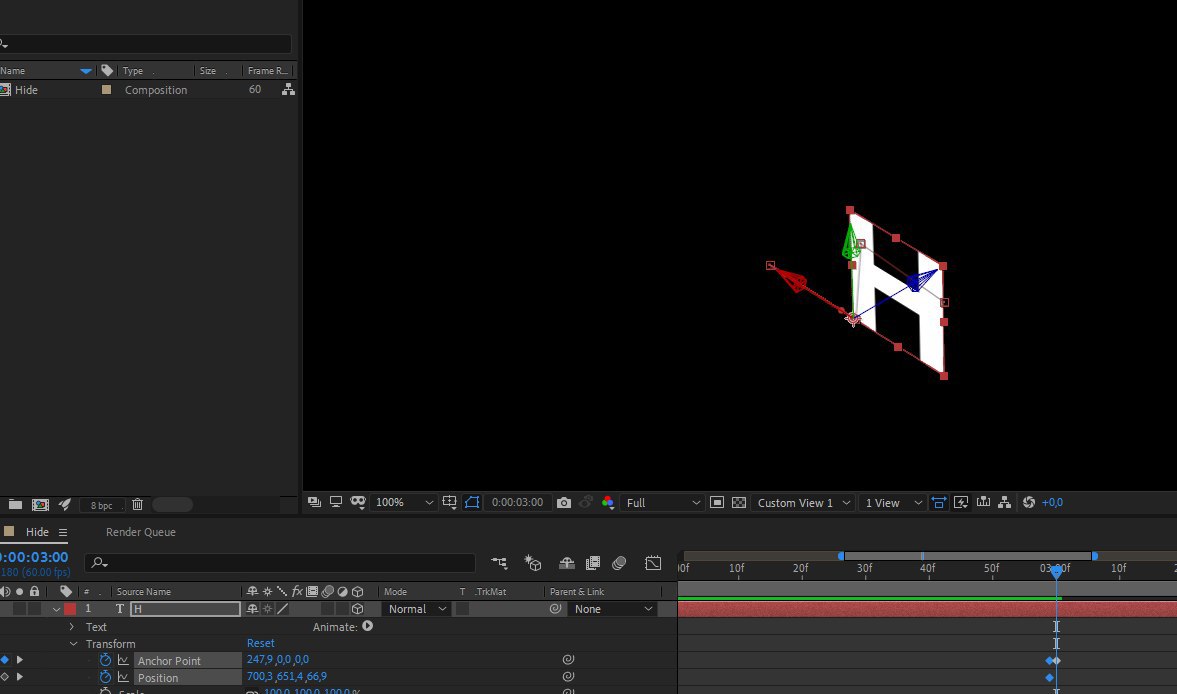
Task: Toggle Hide Shy Layers icon
Action: point(567,563)
